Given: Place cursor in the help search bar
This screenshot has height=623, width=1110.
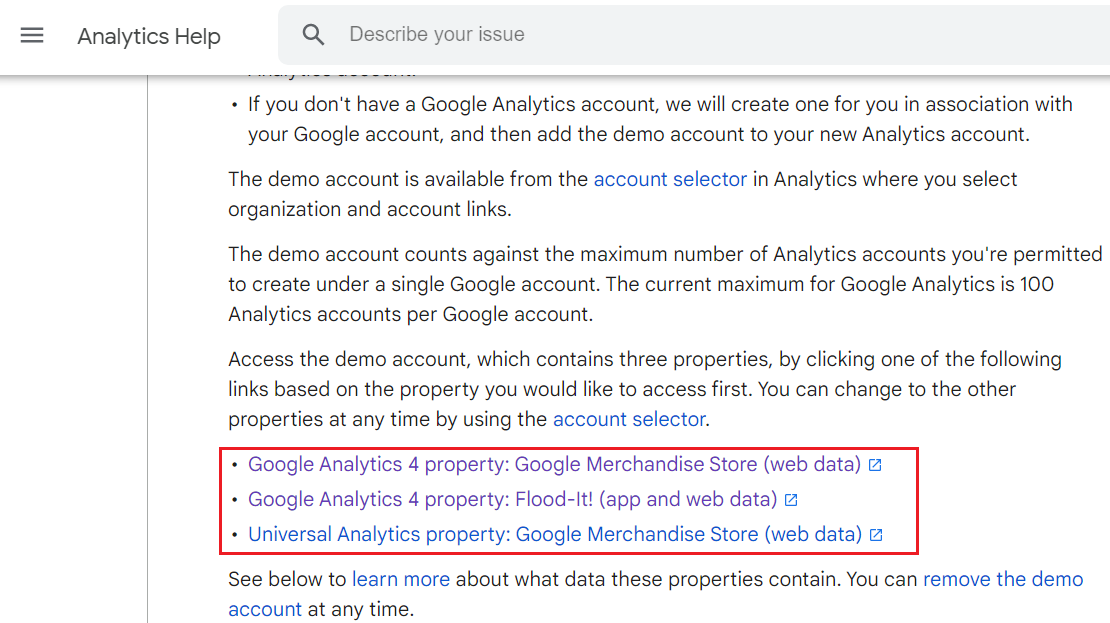Looking at the screenshot, I should (x=500, y=34).
